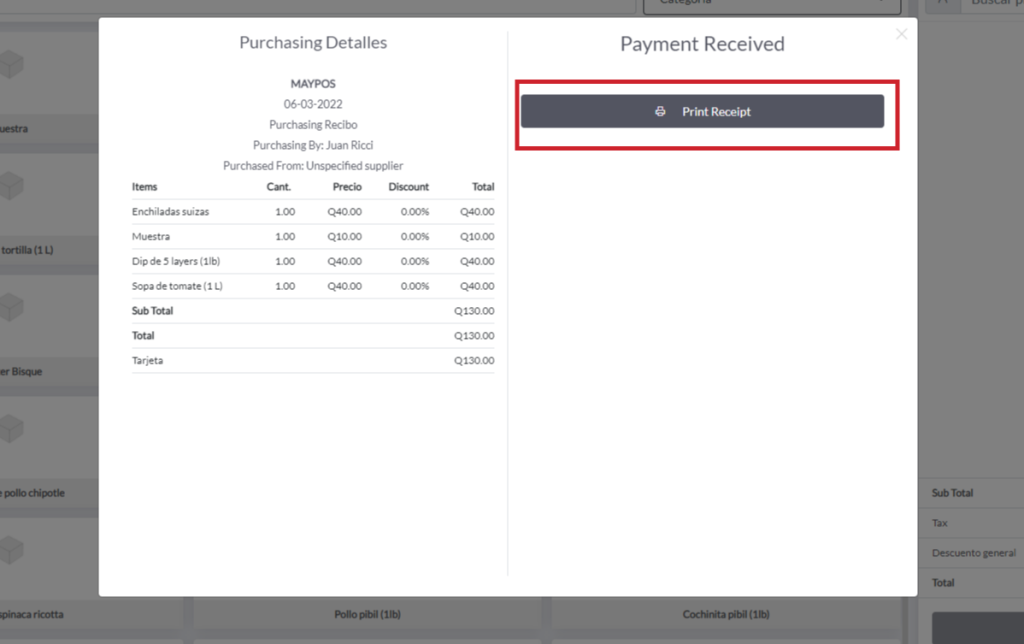Click the box icon above the Muestra product tile

(x=10, y=65)
